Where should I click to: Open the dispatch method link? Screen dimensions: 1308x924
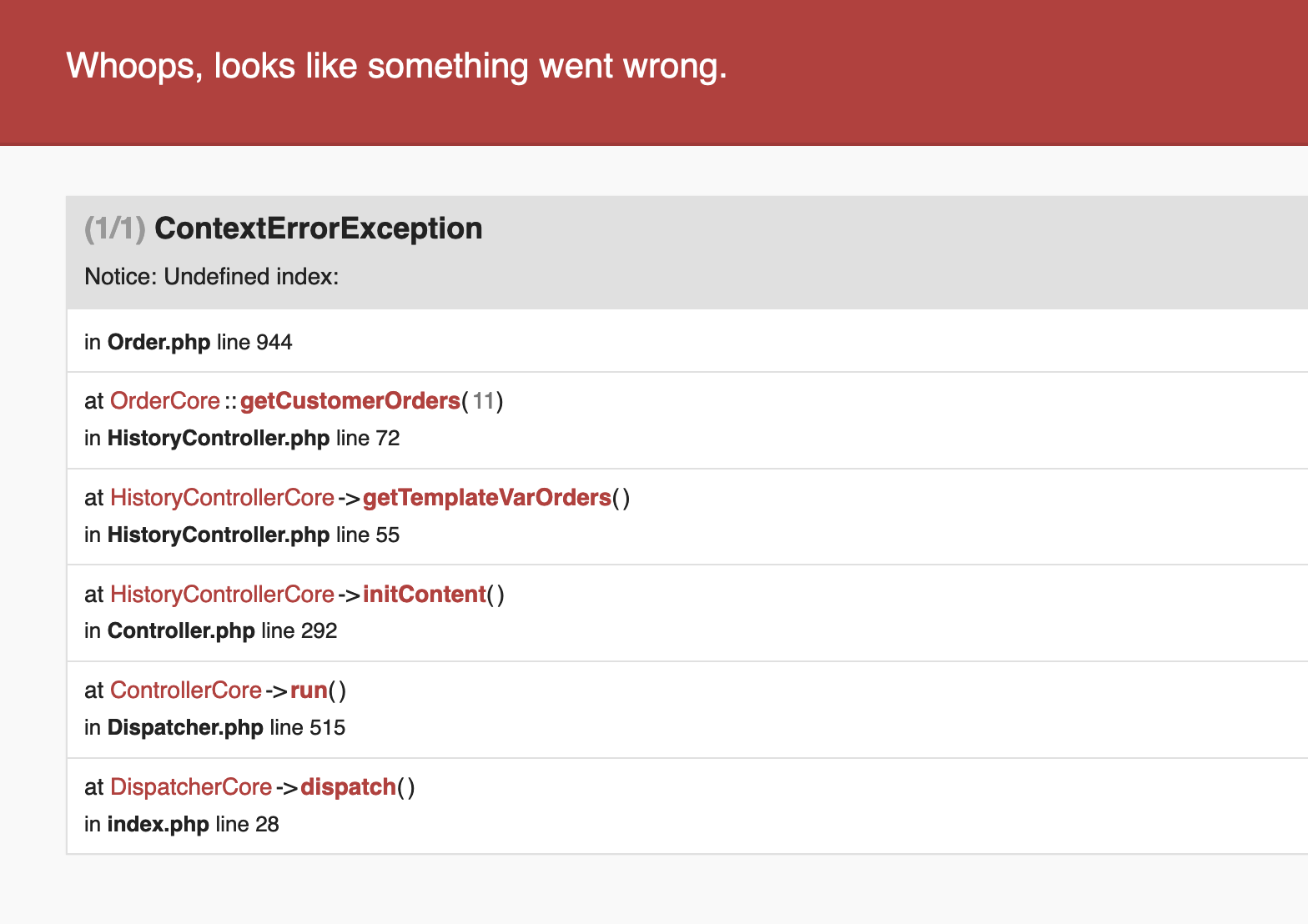point(348,787)
